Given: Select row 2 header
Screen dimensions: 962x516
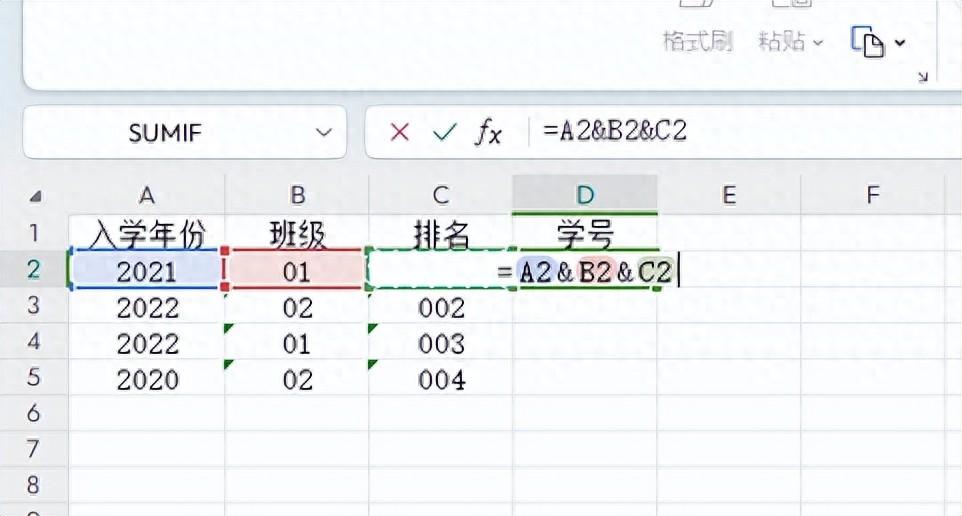Looking at the screenshot, I should (x=34, y=269).
